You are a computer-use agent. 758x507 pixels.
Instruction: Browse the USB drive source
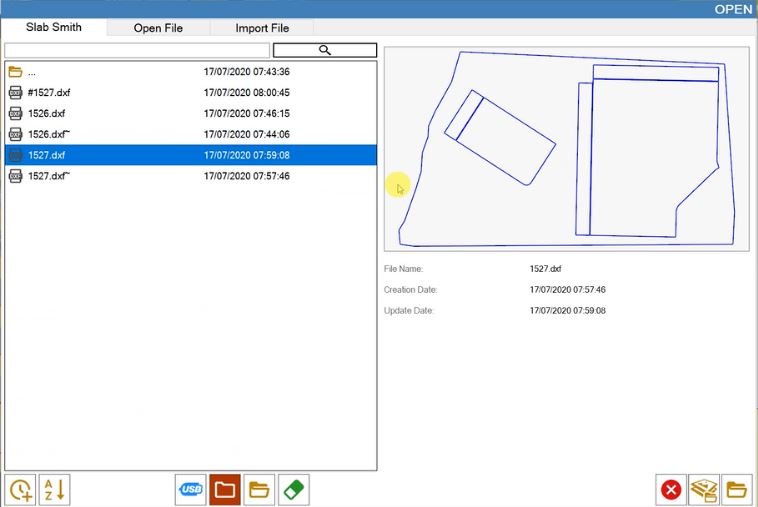190,490
